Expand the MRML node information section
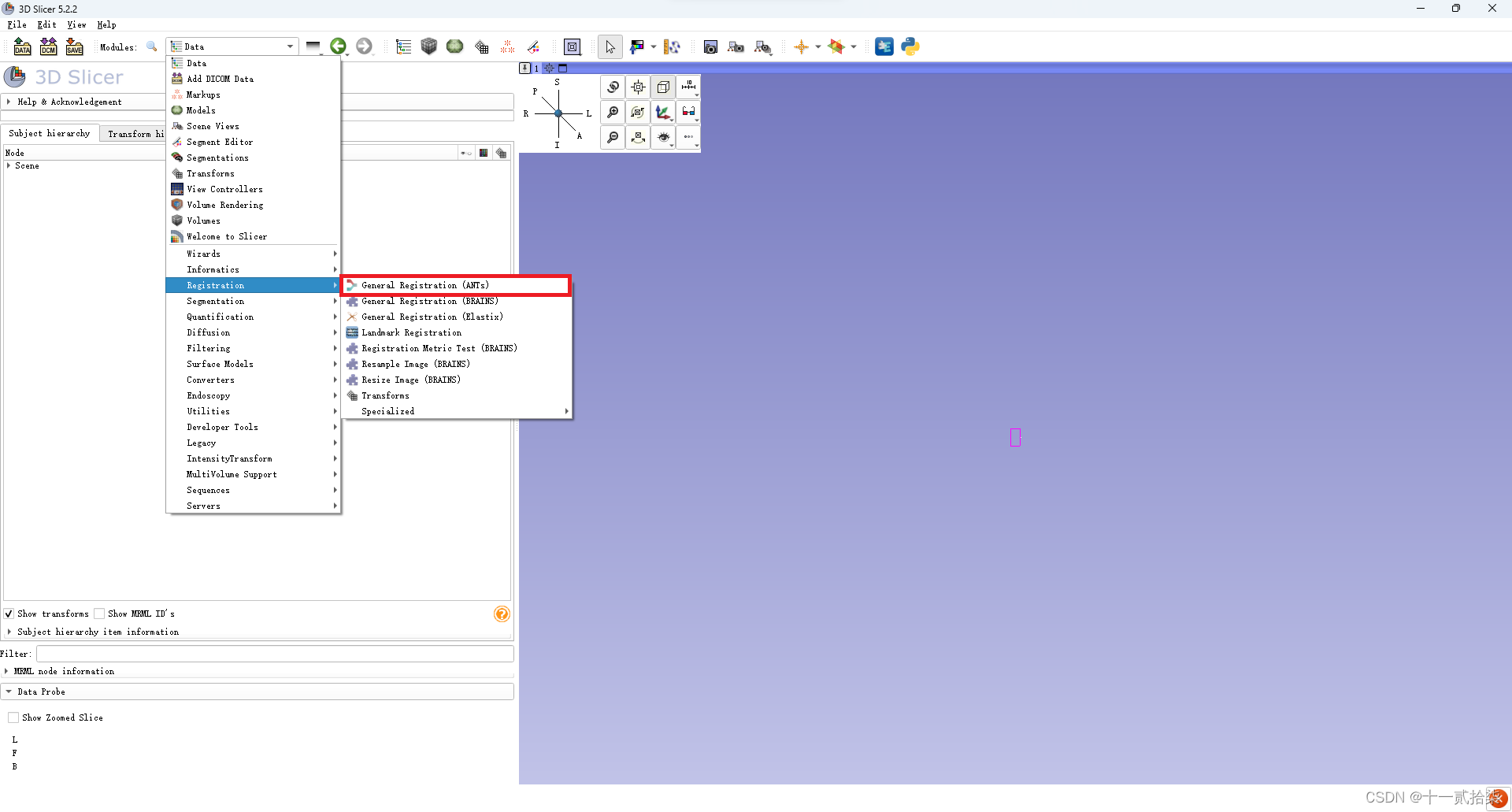The width and height of the screenshot is (1512, 812). pyautogui.click(x=65, y=671)
